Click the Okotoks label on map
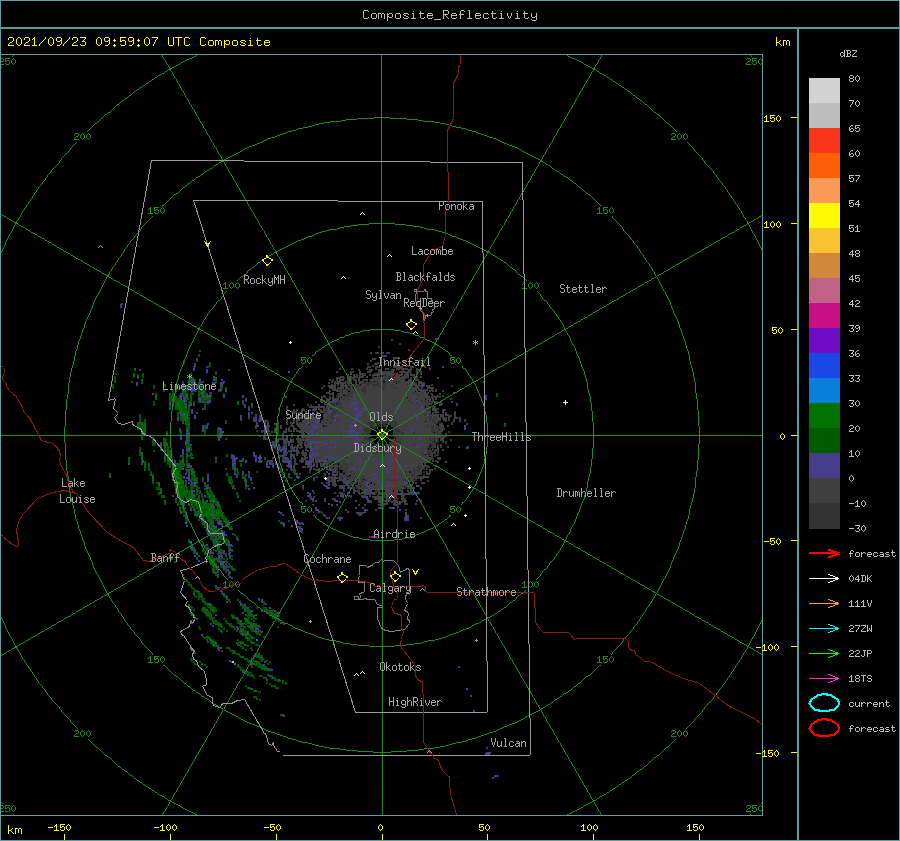Viewport: 900px width, 841px height. point(400,667)
